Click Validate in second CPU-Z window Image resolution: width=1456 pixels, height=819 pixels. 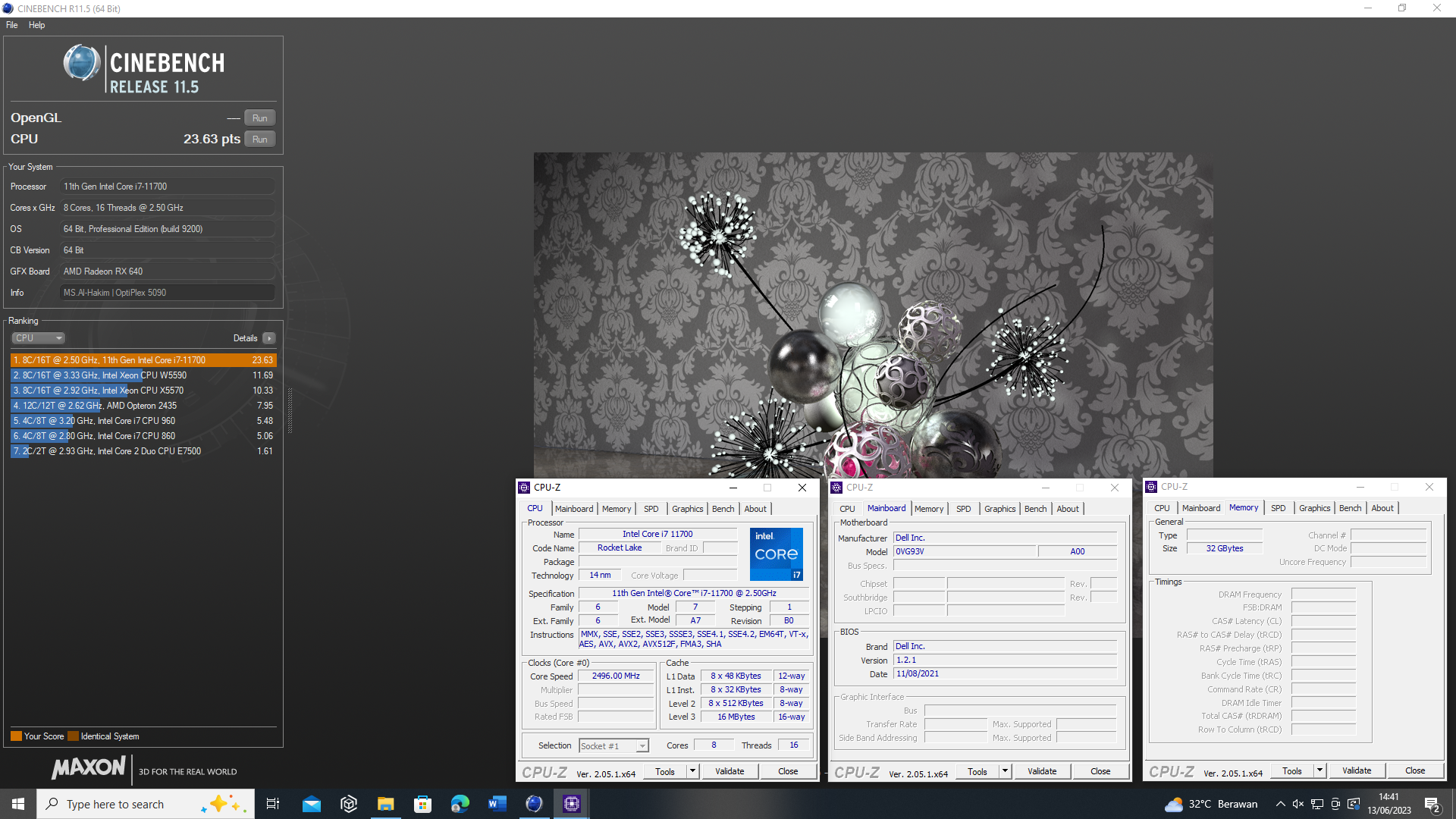coord(1042,771)
